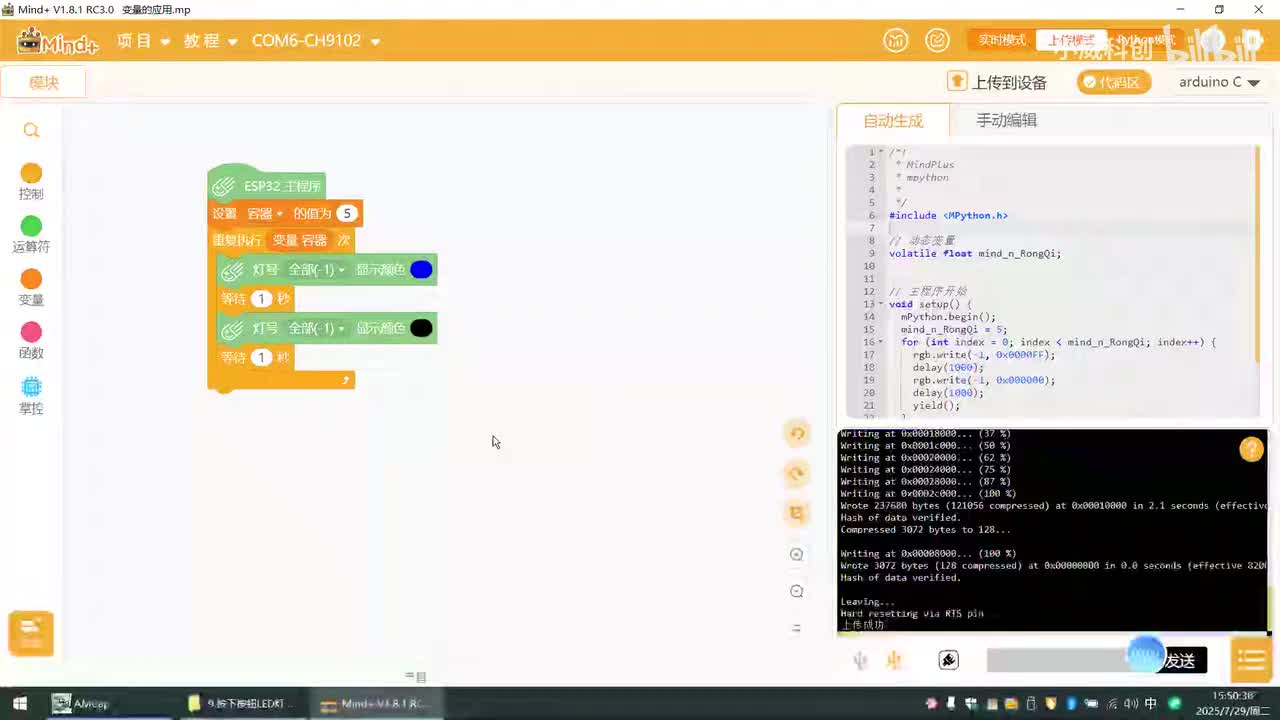Click the black color swatch
The image size is (1280, 720).
point(421,329)
